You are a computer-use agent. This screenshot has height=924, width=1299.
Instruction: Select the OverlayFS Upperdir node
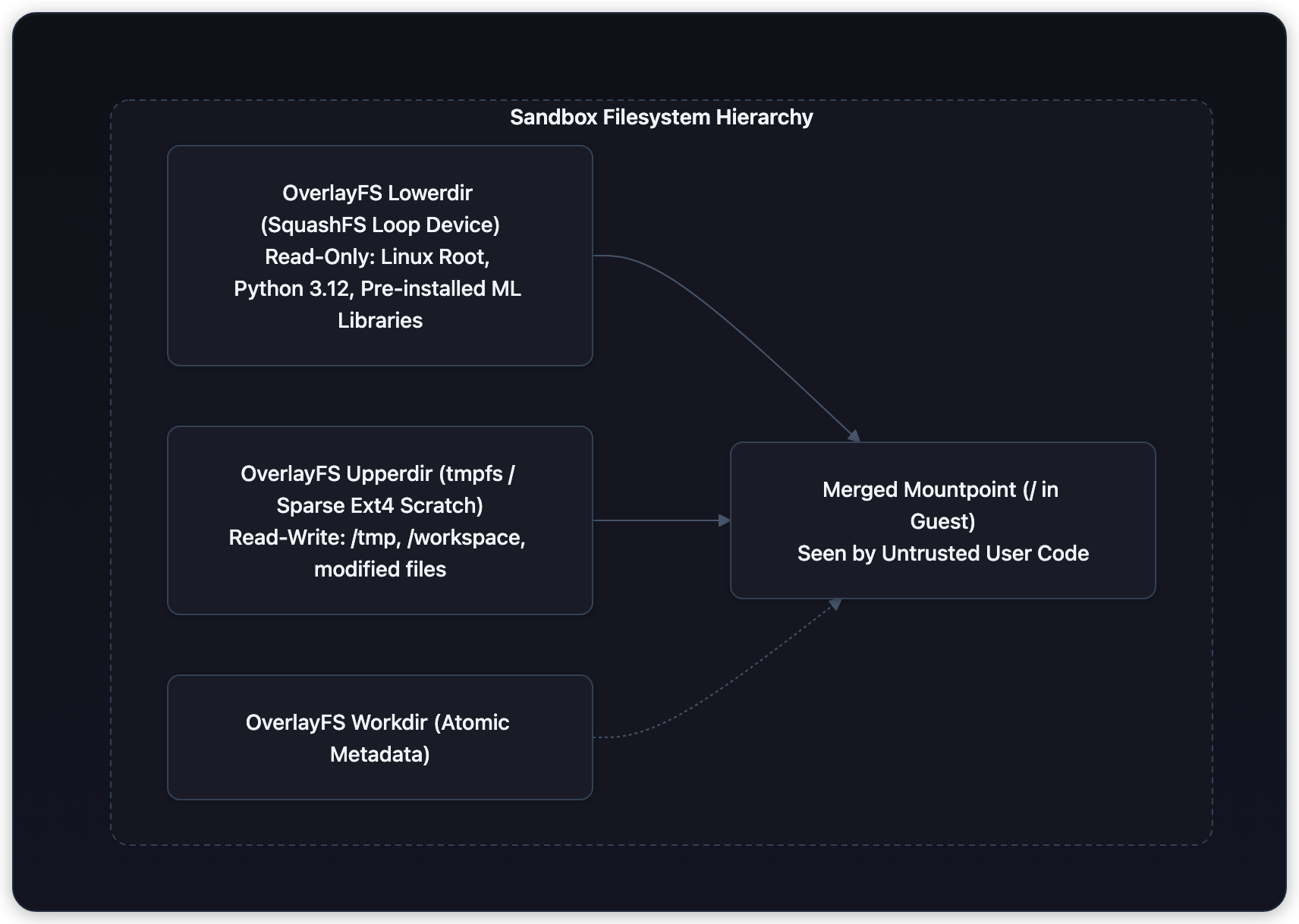[379, 520]
